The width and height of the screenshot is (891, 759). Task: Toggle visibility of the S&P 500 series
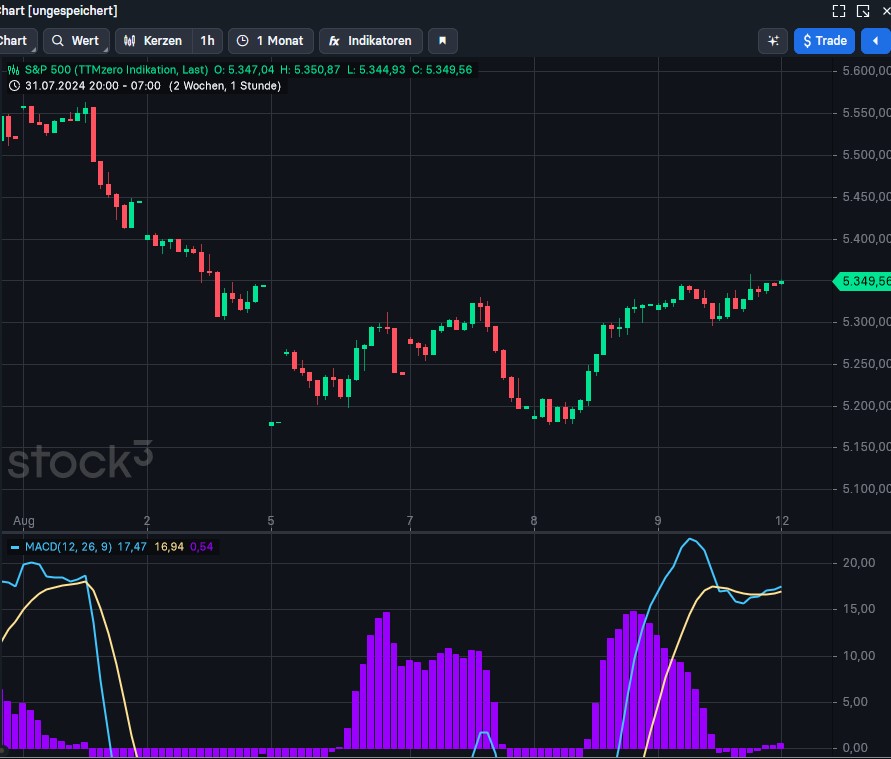[x=12, y=71]
